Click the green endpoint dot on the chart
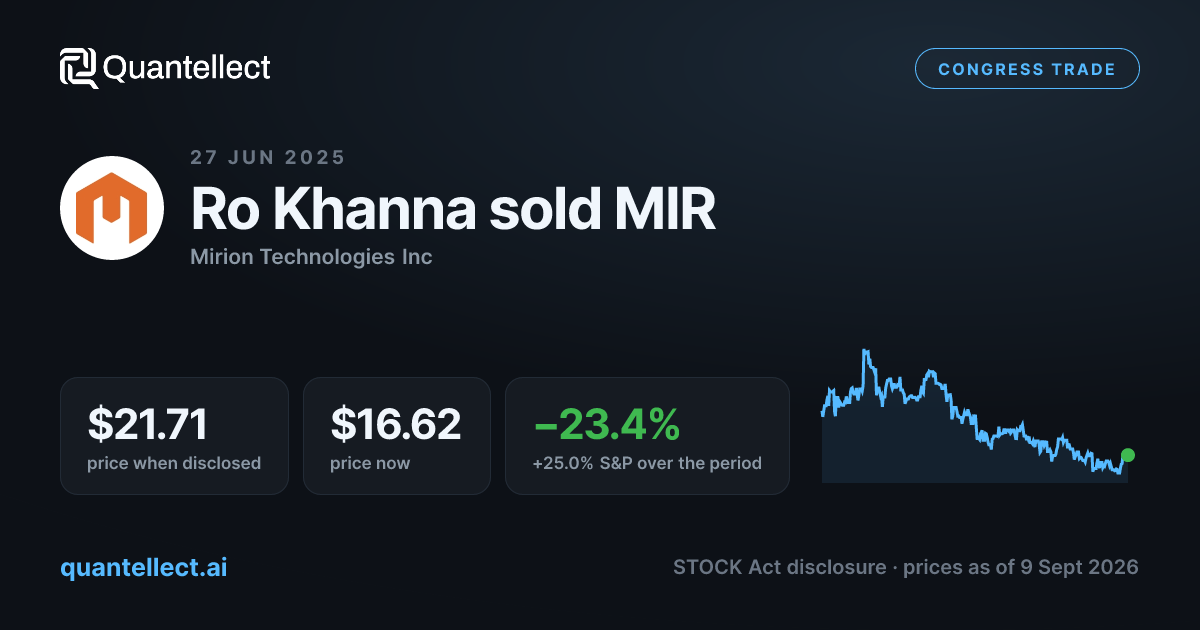The image size is (1200, 630). click(x=1128, y=455)
